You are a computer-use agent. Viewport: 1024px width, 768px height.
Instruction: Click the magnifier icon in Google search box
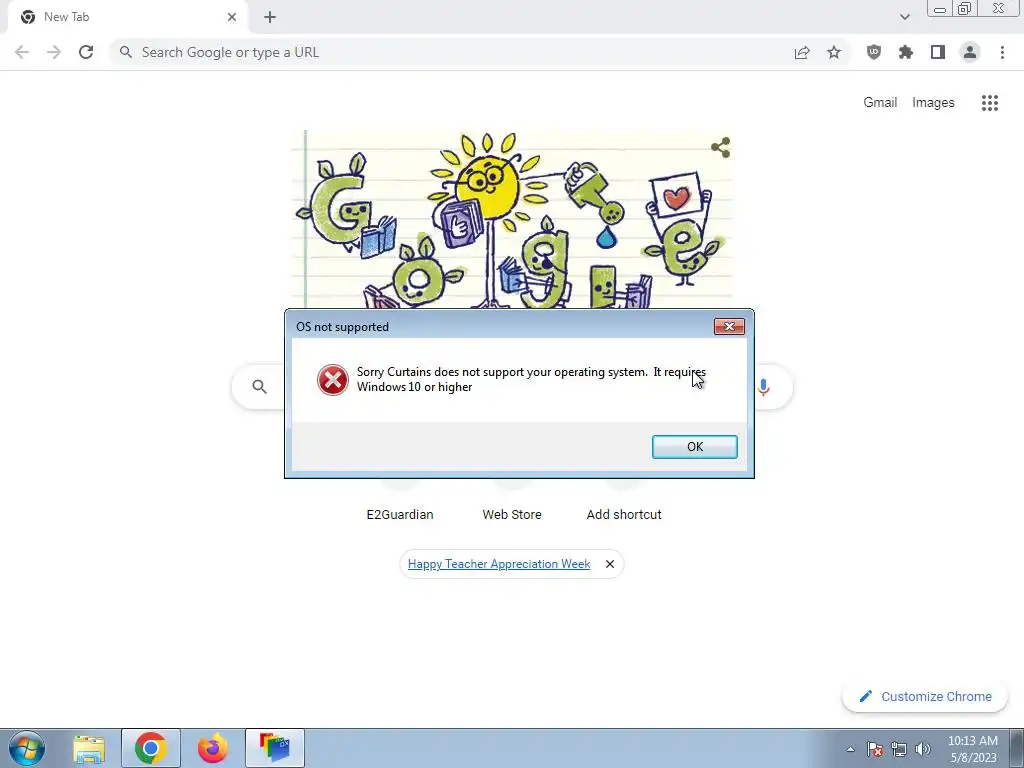tap(259, 387)
